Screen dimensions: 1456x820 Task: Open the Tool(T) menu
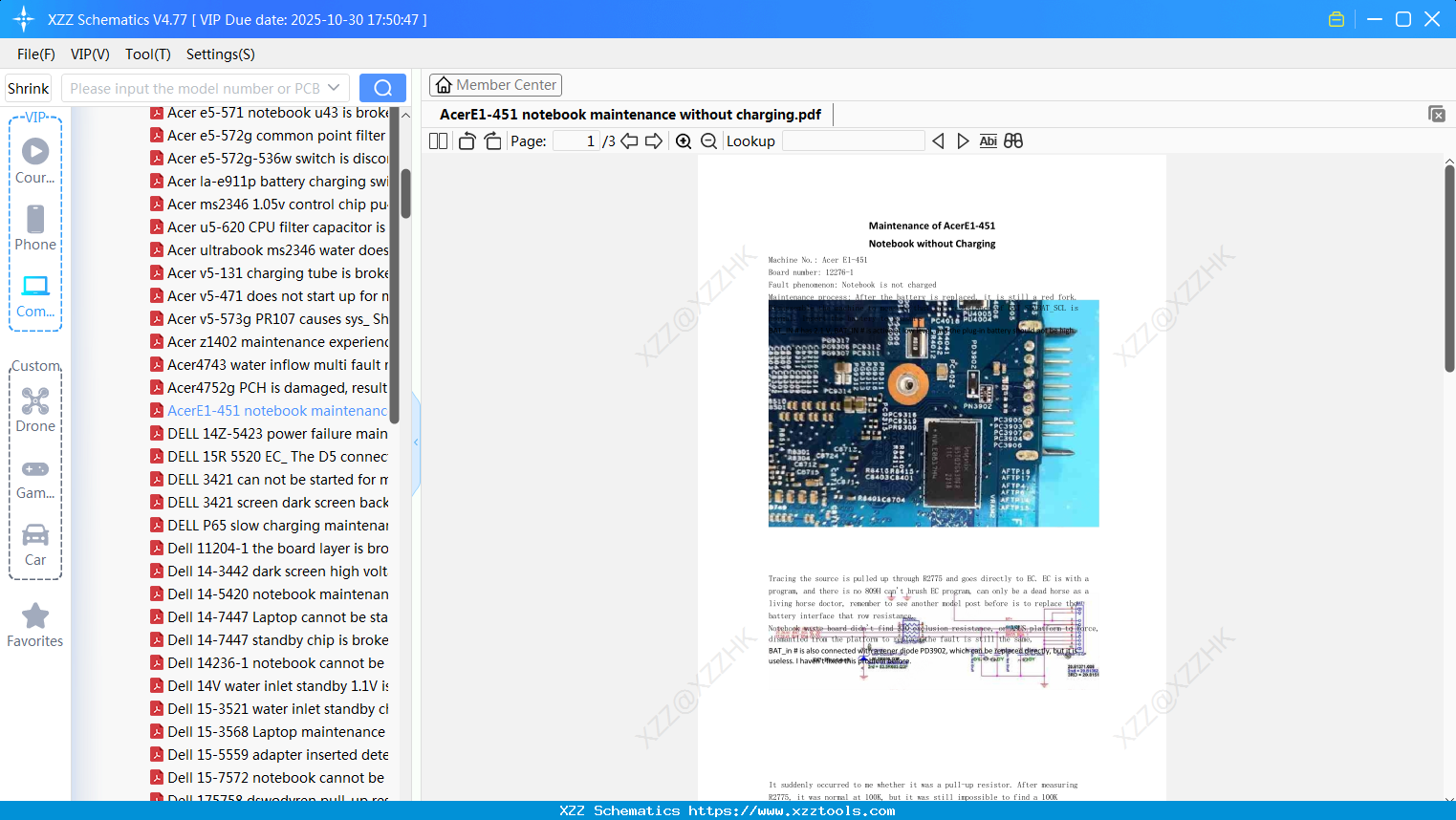pyautogui.click(x=148, y=54)
